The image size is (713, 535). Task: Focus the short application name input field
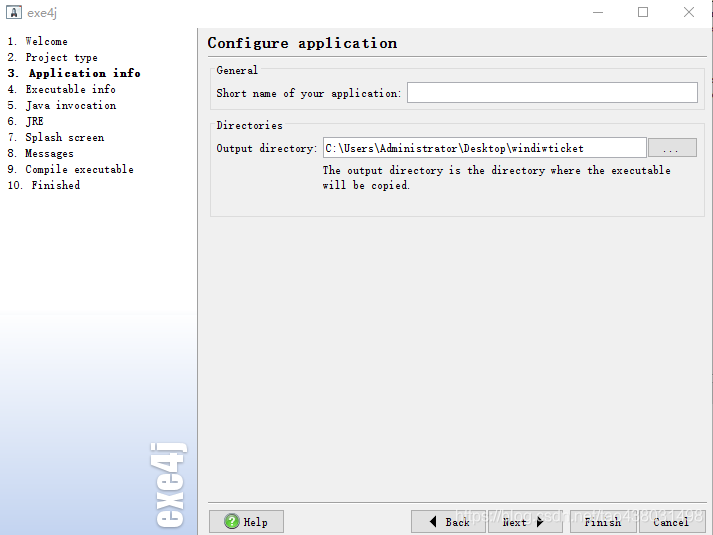pos(552,93)
